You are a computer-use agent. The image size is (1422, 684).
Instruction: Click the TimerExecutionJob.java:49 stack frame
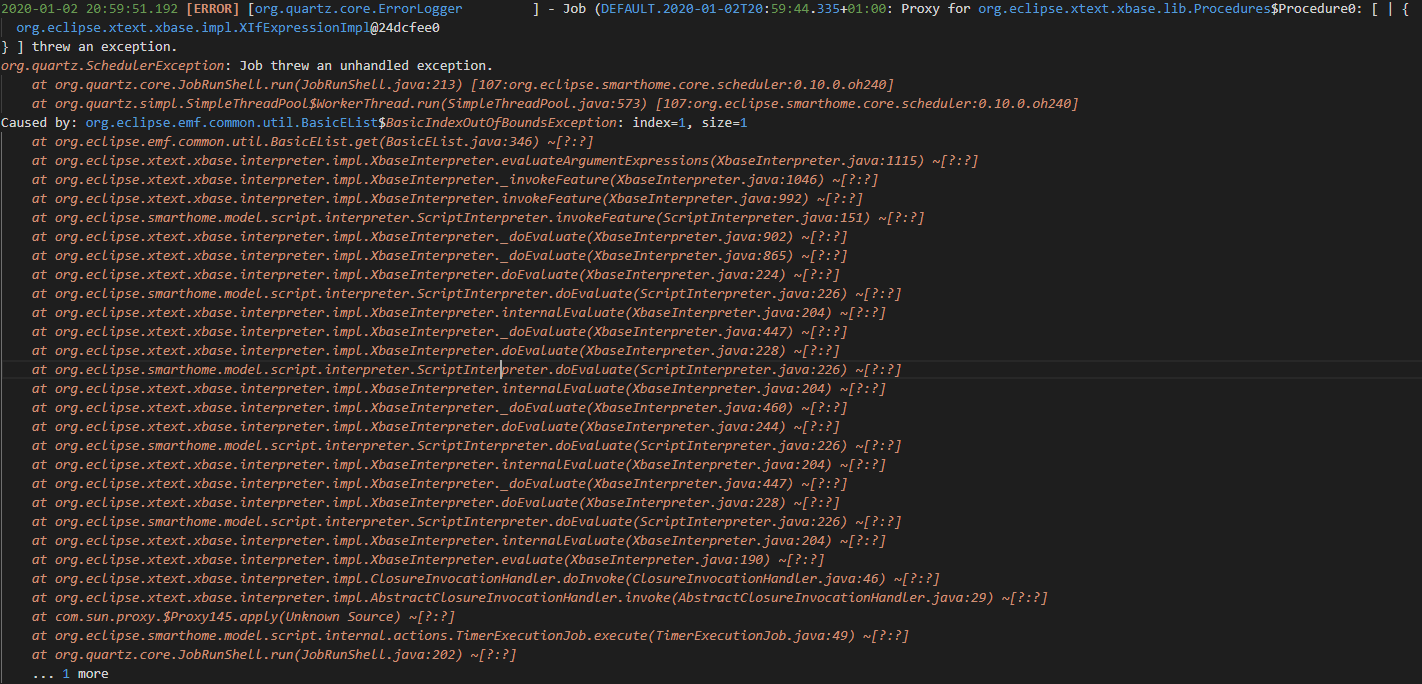(x=470, y=636)
